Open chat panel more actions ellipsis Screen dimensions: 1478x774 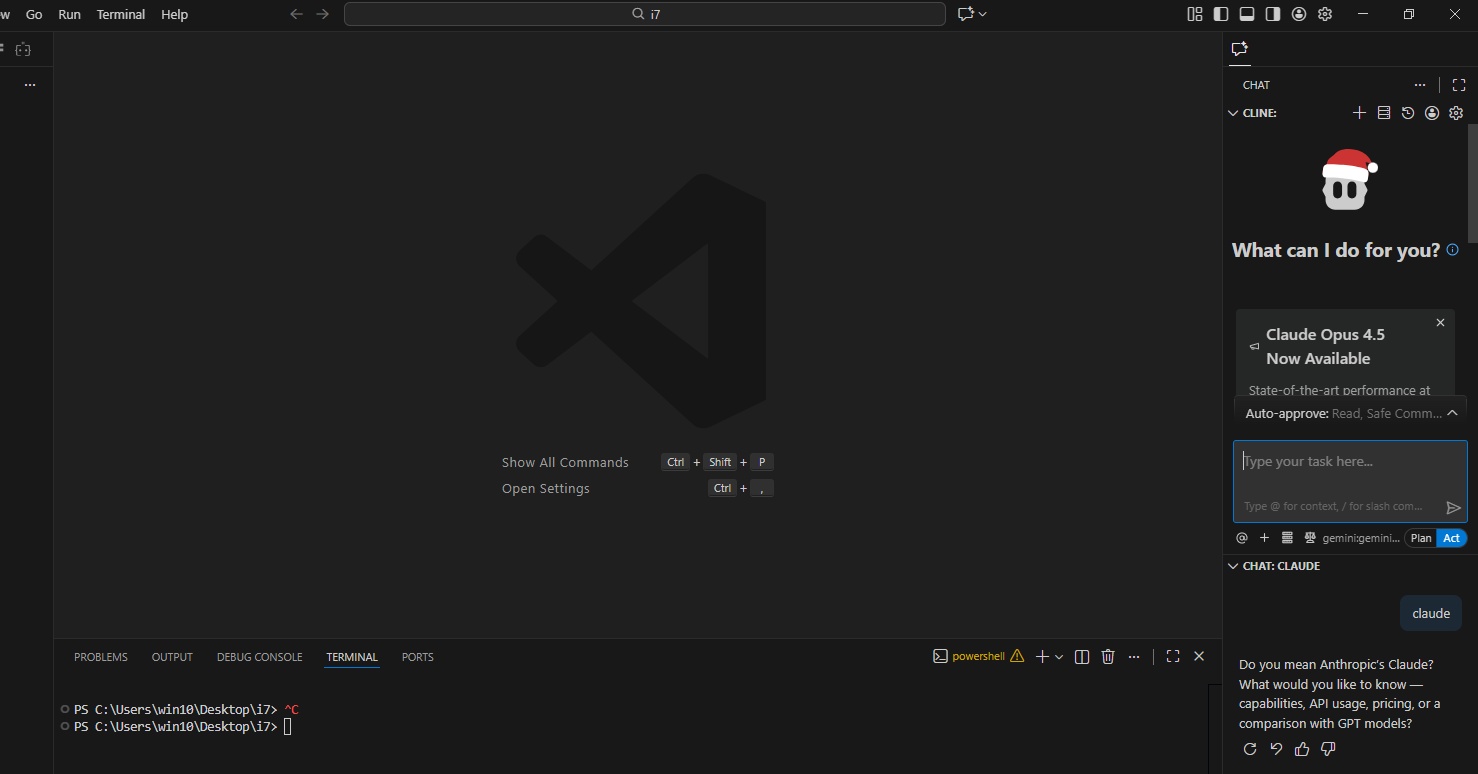coord(1420,85)
